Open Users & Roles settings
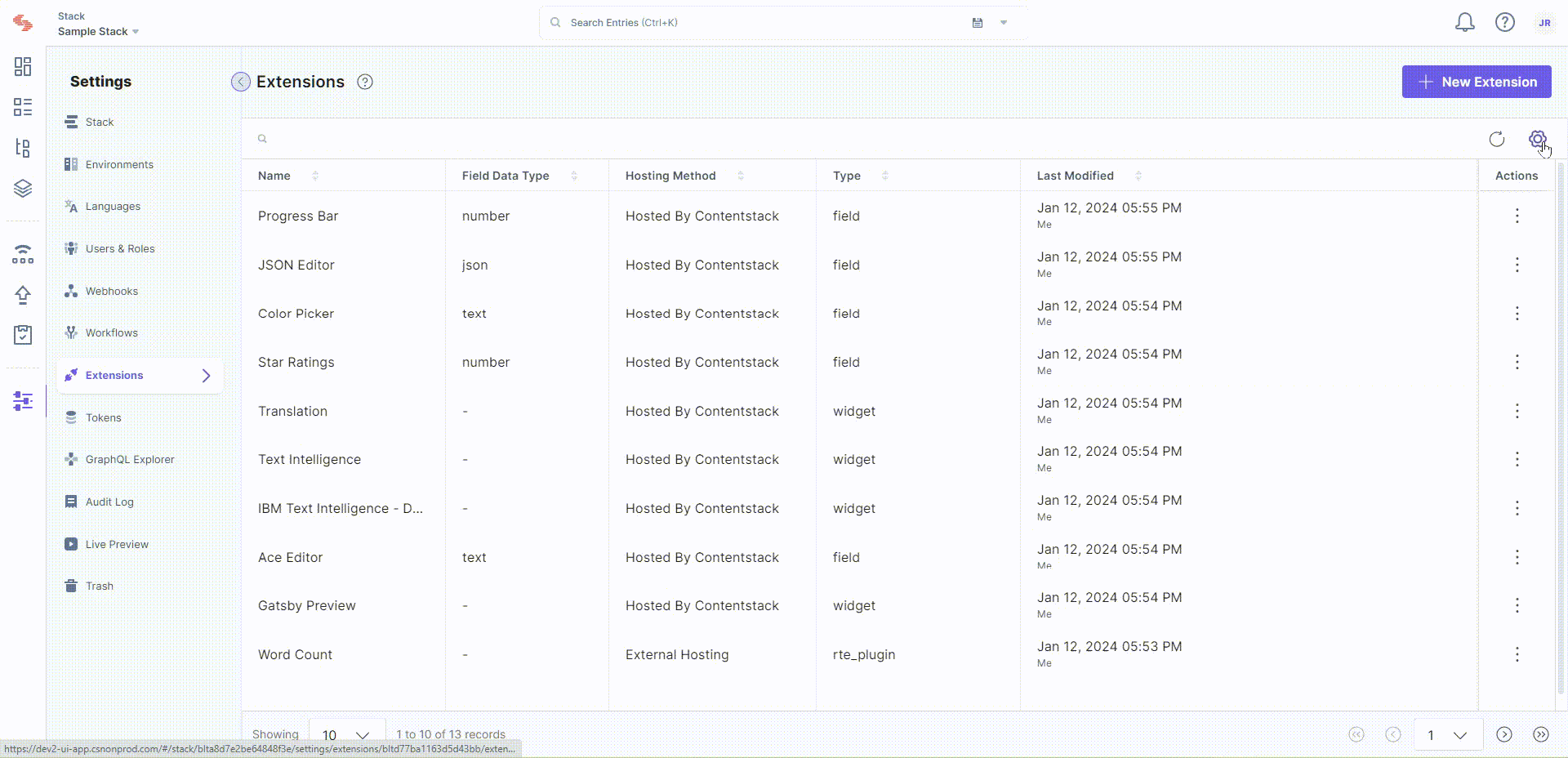This screenshot has height=758, width=1568. point(140,248)
